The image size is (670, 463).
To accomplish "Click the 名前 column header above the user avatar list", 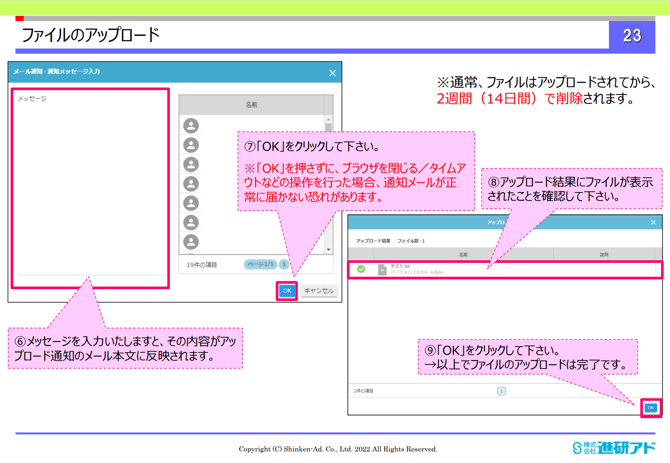I will coord(251,105).
